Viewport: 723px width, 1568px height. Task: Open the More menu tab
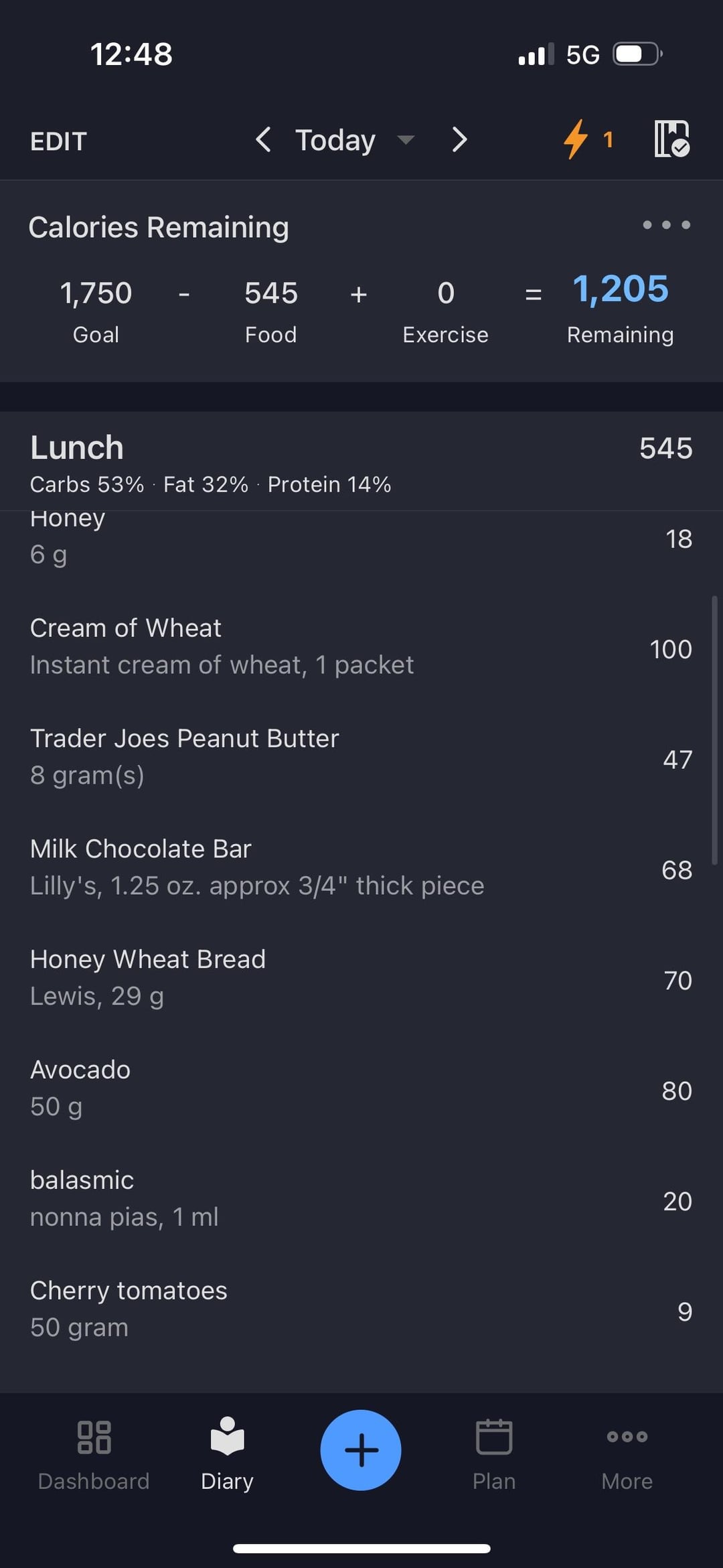pos(627,1451)
